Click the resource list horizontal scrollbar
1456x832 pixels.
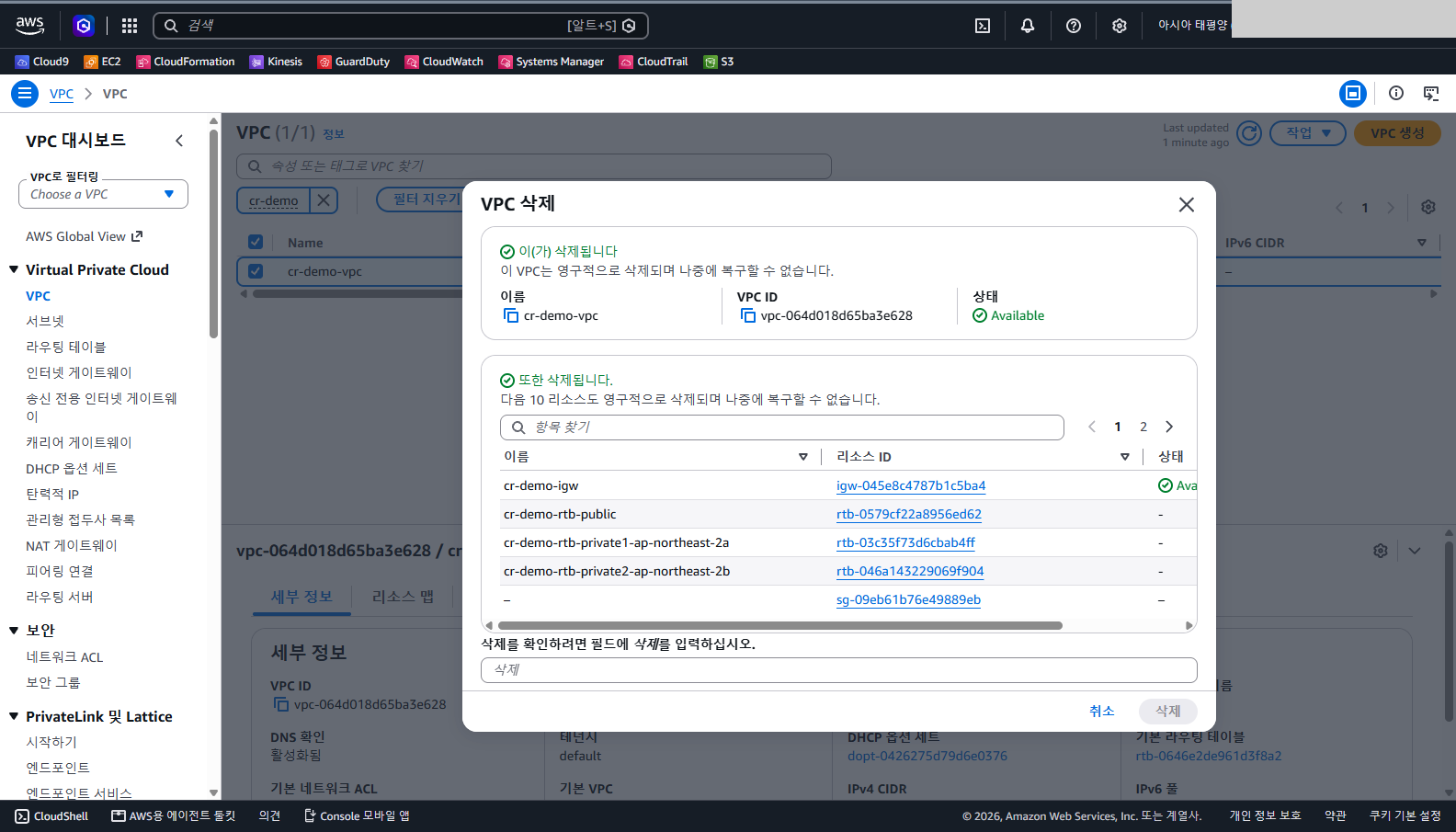click(x=780, y=625)
